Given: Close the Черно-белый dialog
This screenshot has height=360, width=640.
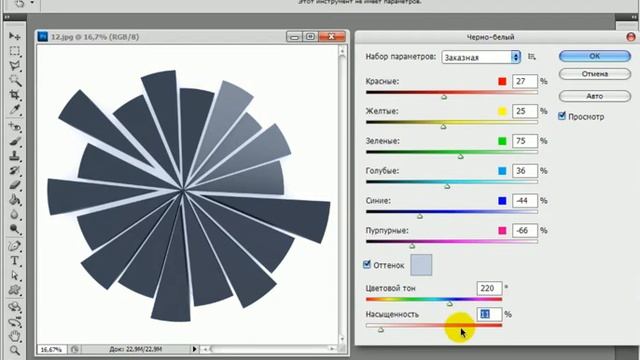Looking at the screenshot, I should click(631, 37).
